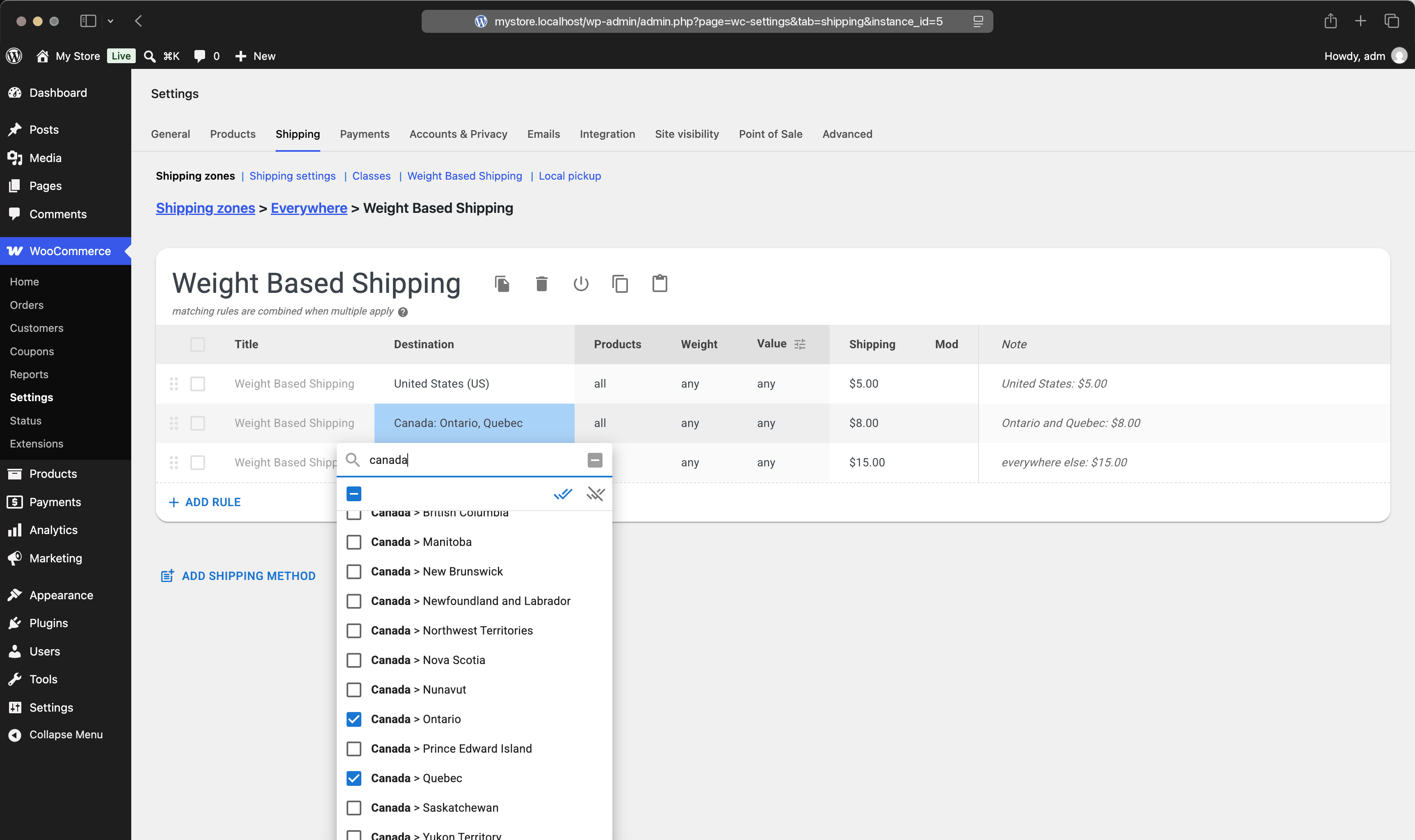Click ADD SHIPPING METHOD button
The height and width of the screenshot is (840, 1415).
pyautogui.click(x=238, y=576)
